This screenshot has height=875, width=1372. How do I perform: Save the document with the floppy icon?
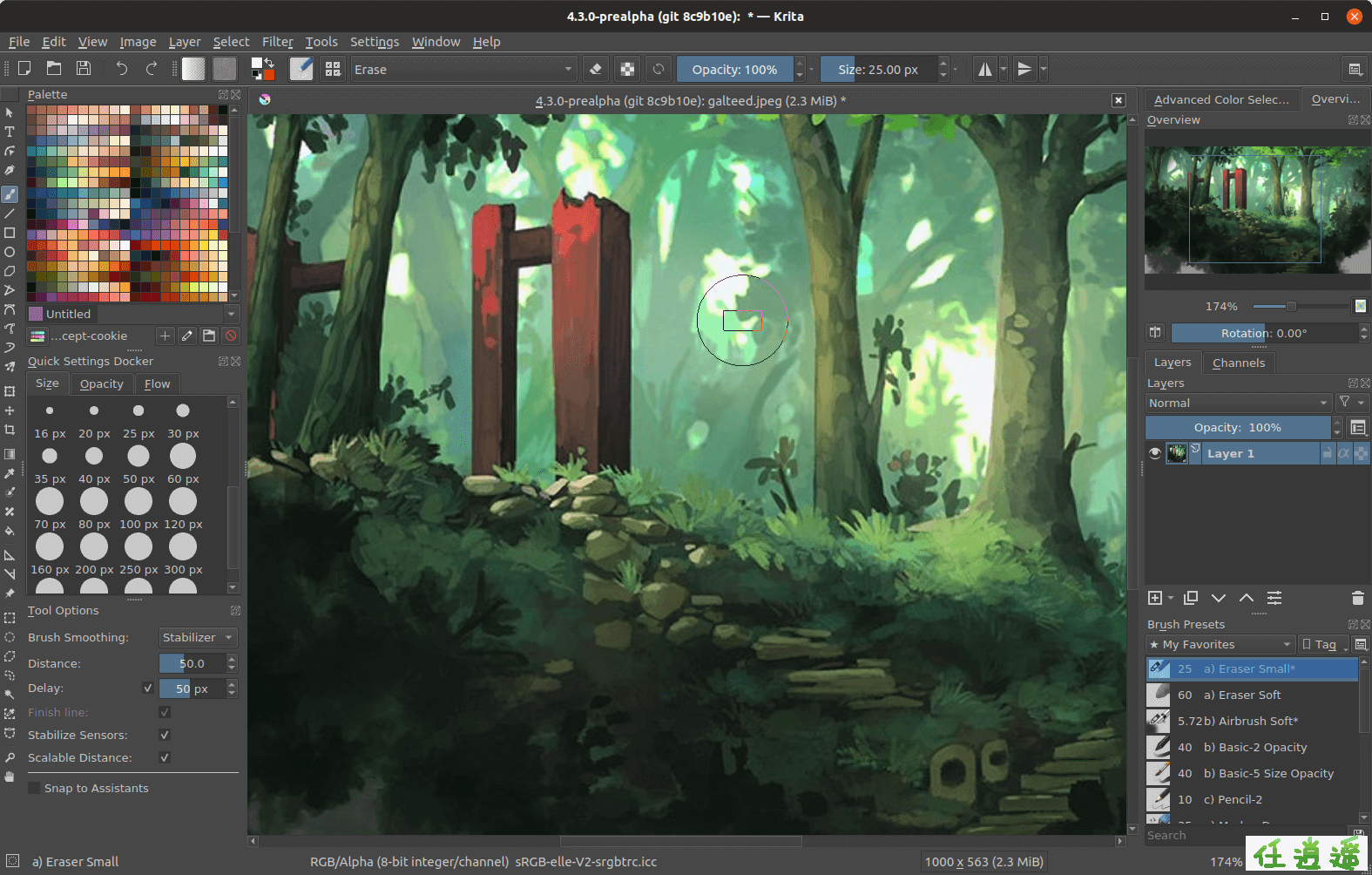[84, 69]
